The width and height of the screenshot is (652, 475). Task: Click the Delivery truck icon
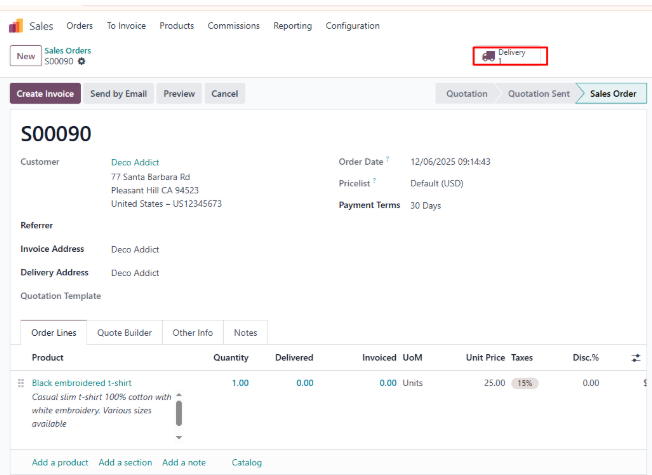[488, 57]
